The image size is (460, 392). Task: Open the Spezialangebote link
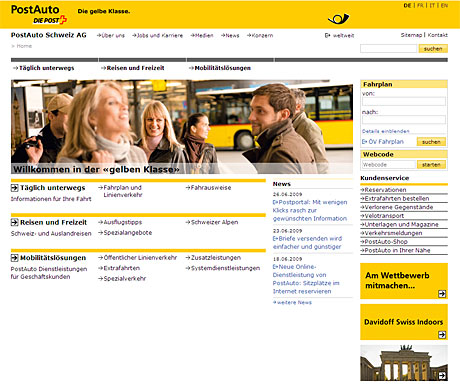tap(125, 233)
